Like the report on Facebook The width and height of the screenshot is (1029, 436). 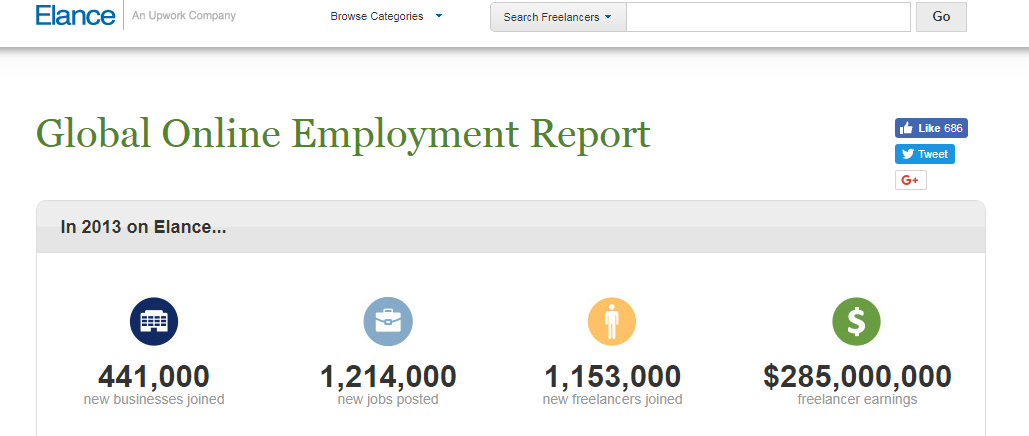pos(931,128)
